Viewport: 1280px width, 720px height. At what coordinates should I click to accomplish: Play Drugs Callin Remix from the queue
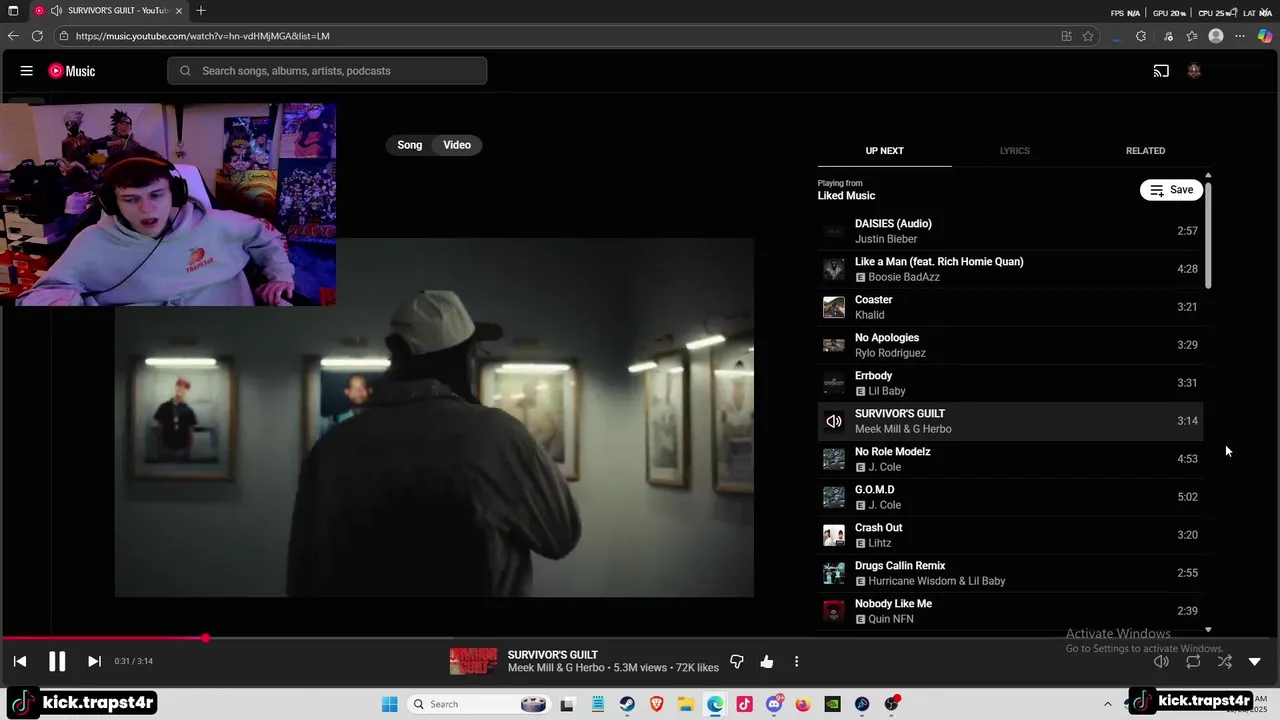pos(1010,573)
